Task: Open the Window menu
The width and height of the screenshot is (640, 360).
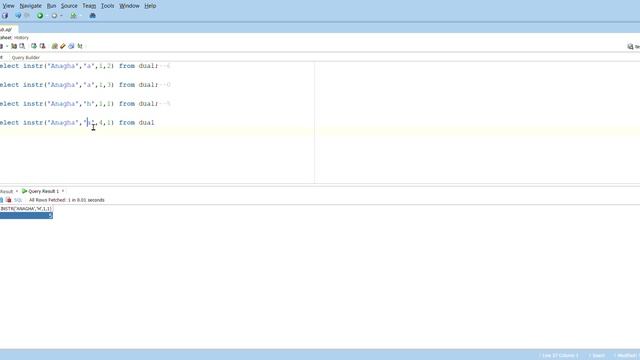Action: (129, 6)
